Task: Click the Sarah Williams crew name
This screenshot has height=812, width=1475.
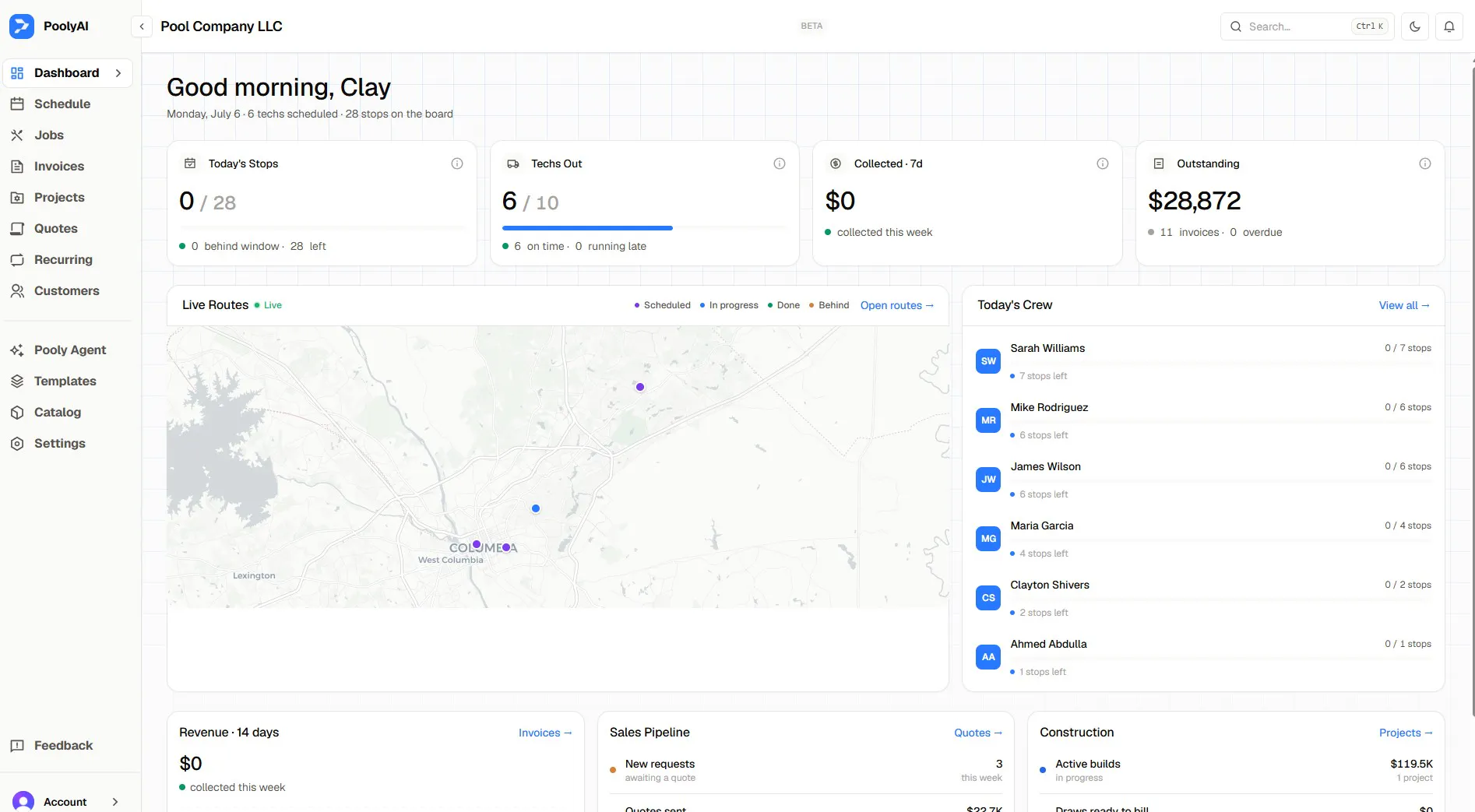Action: coord(1047,348)
